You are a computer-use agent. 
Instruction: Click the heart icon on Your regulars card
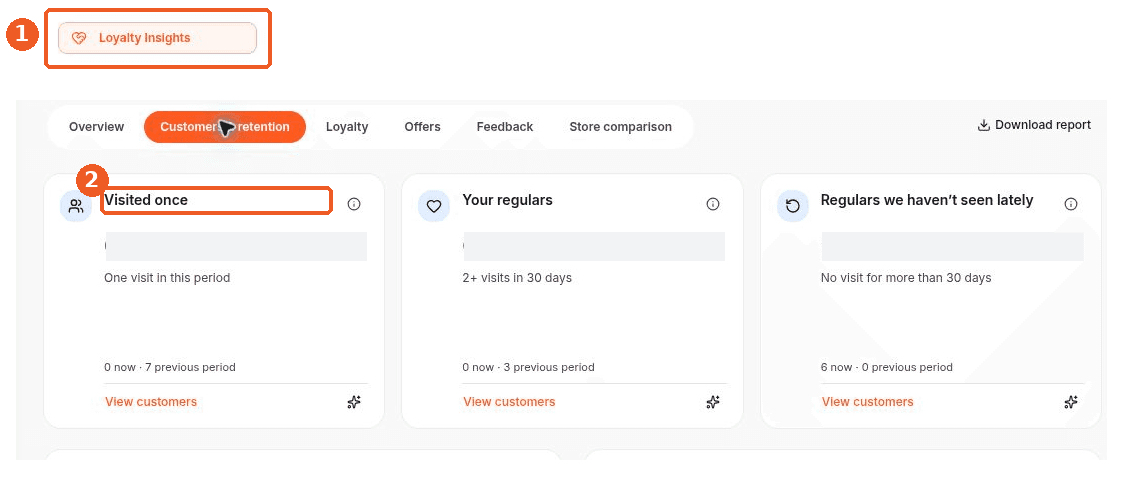click(434, 206)
